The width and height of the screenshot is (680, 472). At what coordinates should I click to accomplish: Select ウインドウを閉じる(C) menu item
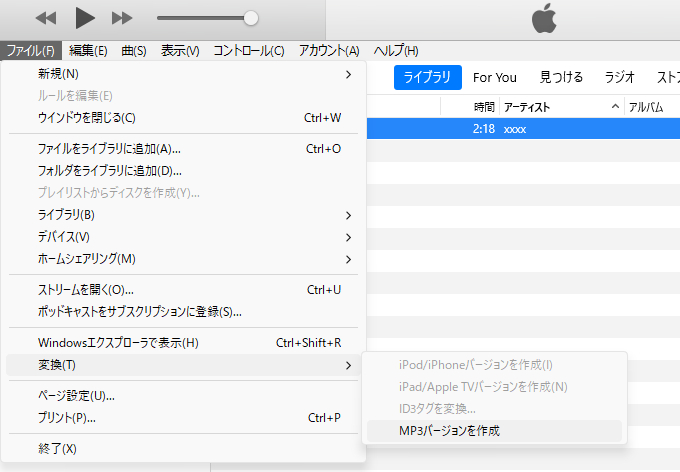pos(183,118)
